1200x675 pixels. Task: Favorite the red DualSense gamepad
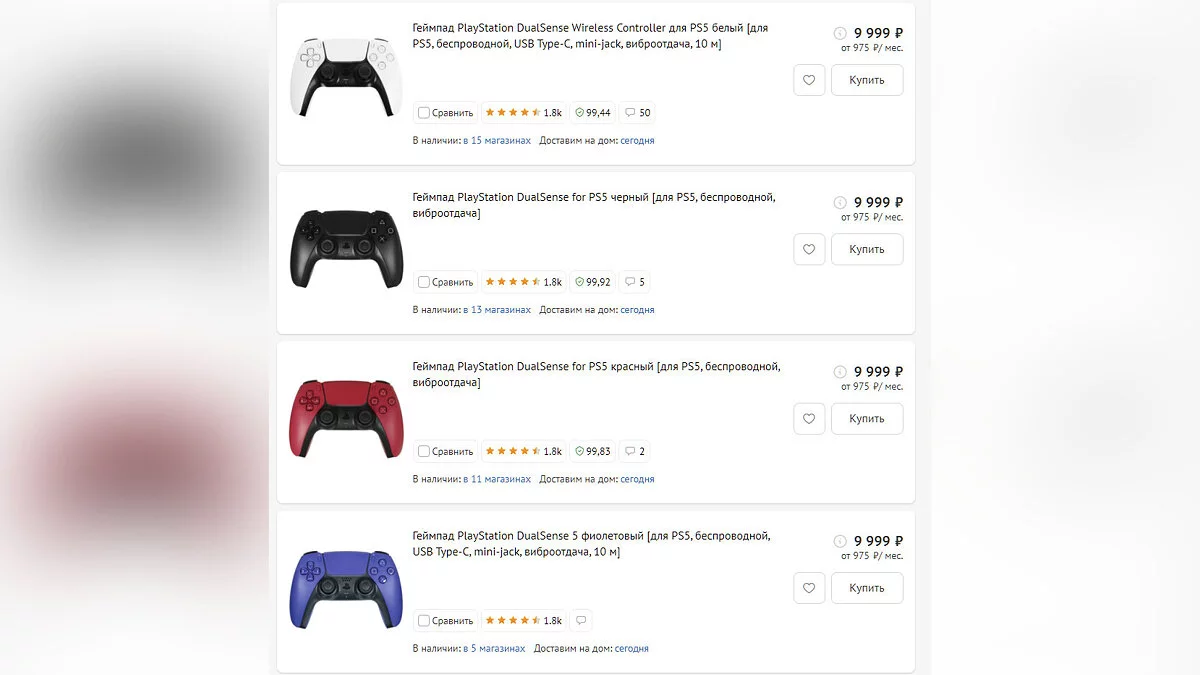(809, 418)
